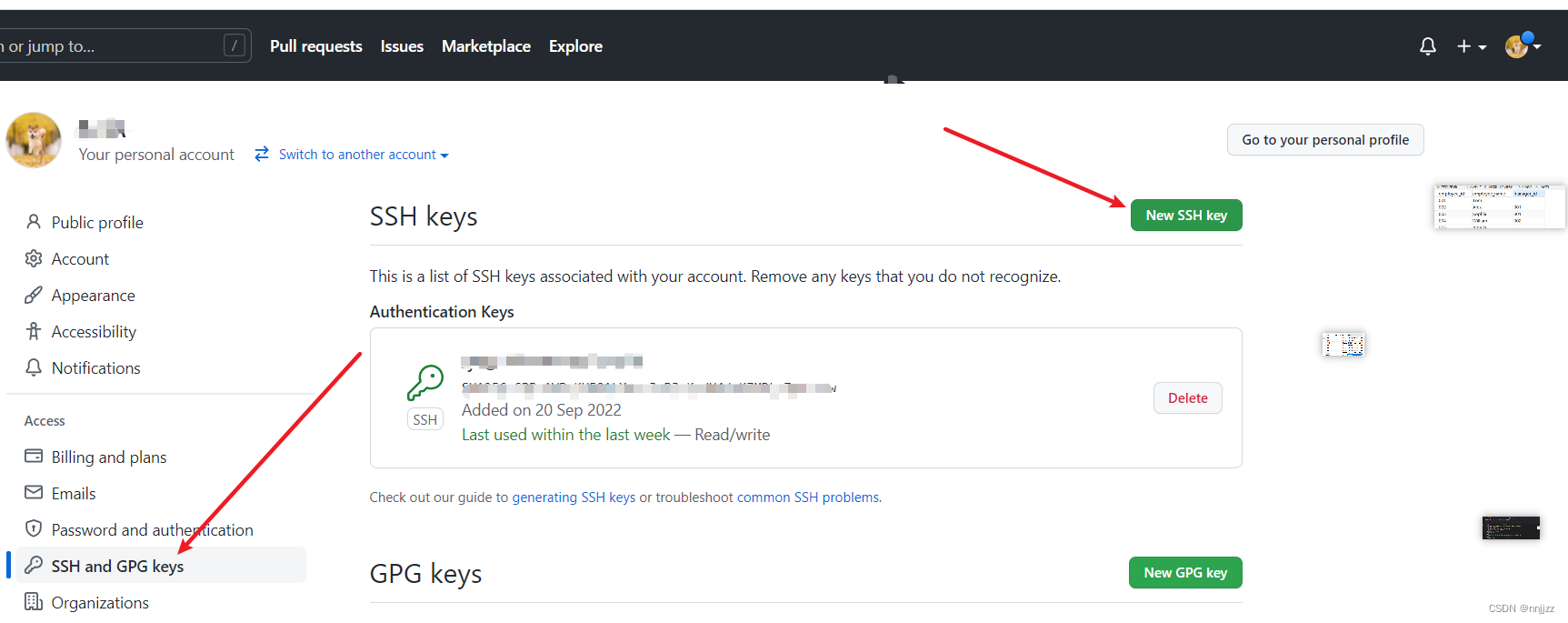Click the Account gear icon
1568x623 pixels.
(34, 258)
